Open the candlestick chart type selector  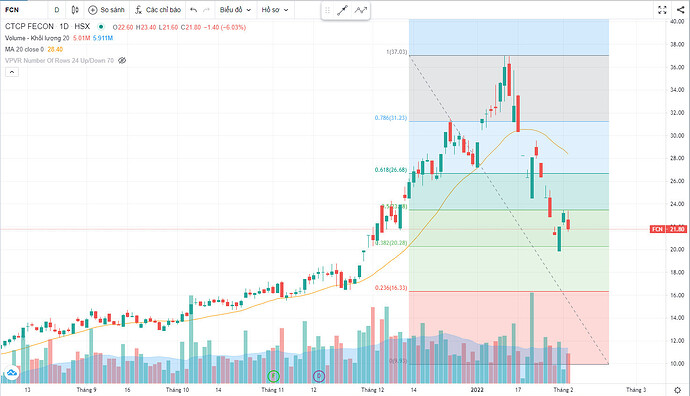(x=75, y=10)
